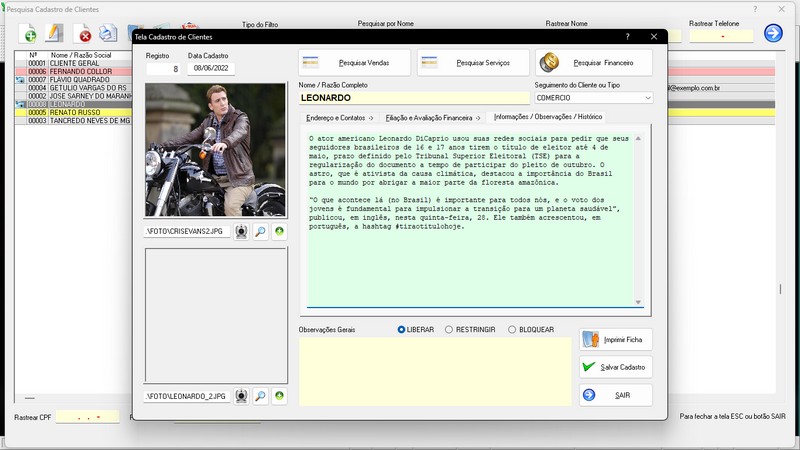
Task: Click the Pesquisar Financeiro button
Action: [594, 63]
